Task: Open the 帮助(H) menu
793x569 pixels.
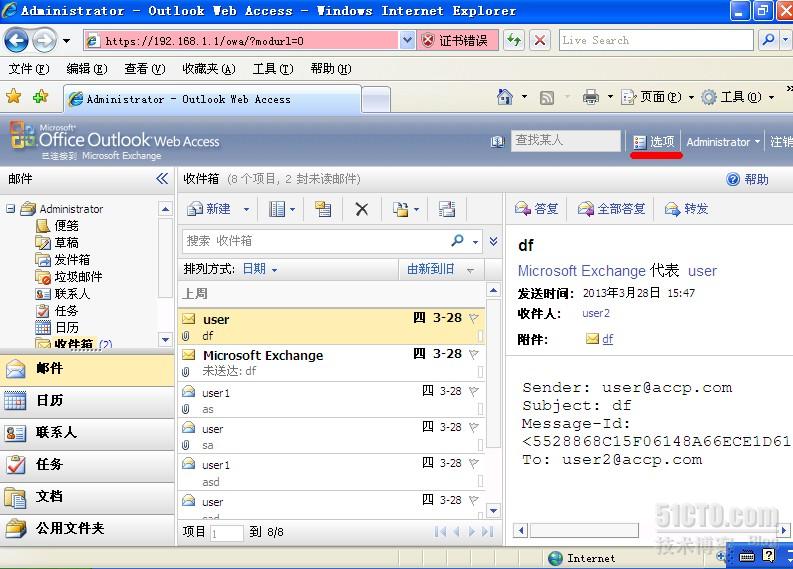Action: [x=331, y=69]
